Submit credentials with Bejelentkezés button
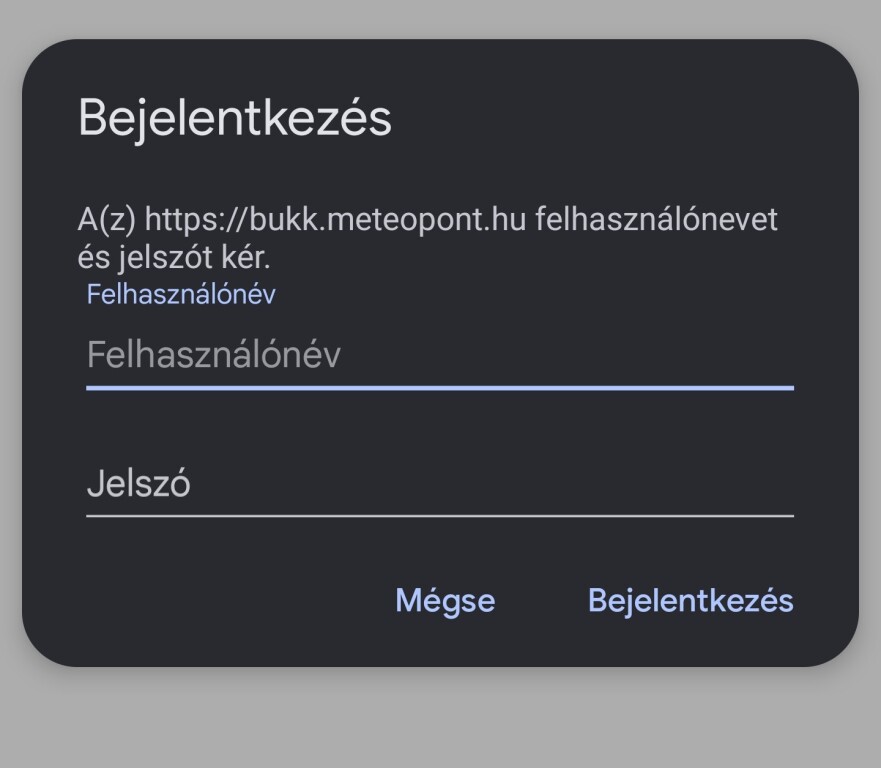The height and width of the screenshot is (768, 881). (692, 600)
